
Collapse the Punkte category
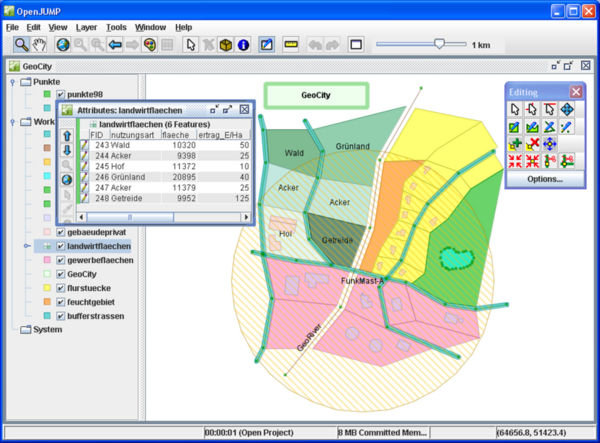[x=13, y=82]
